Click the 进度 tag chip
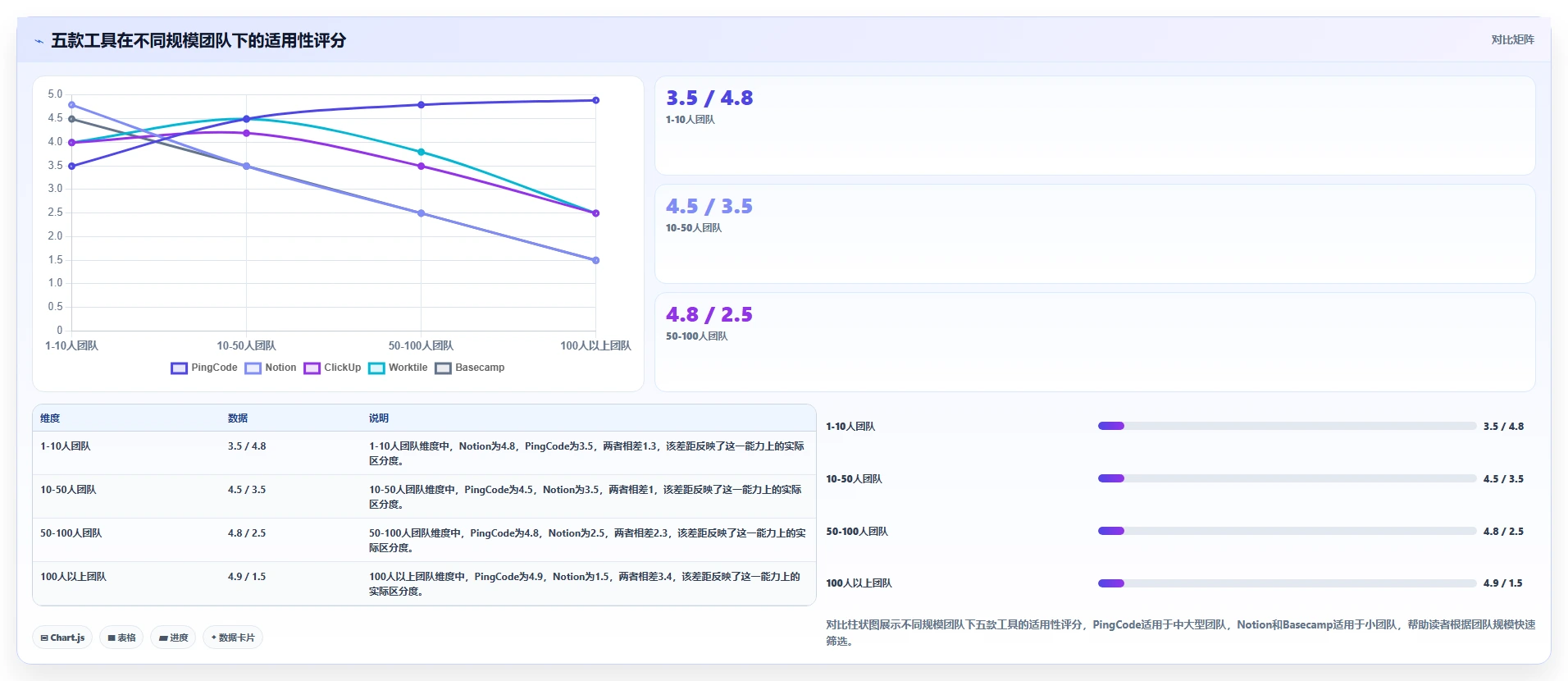Viewport: 1568px width, 681px height. (173, 638)
